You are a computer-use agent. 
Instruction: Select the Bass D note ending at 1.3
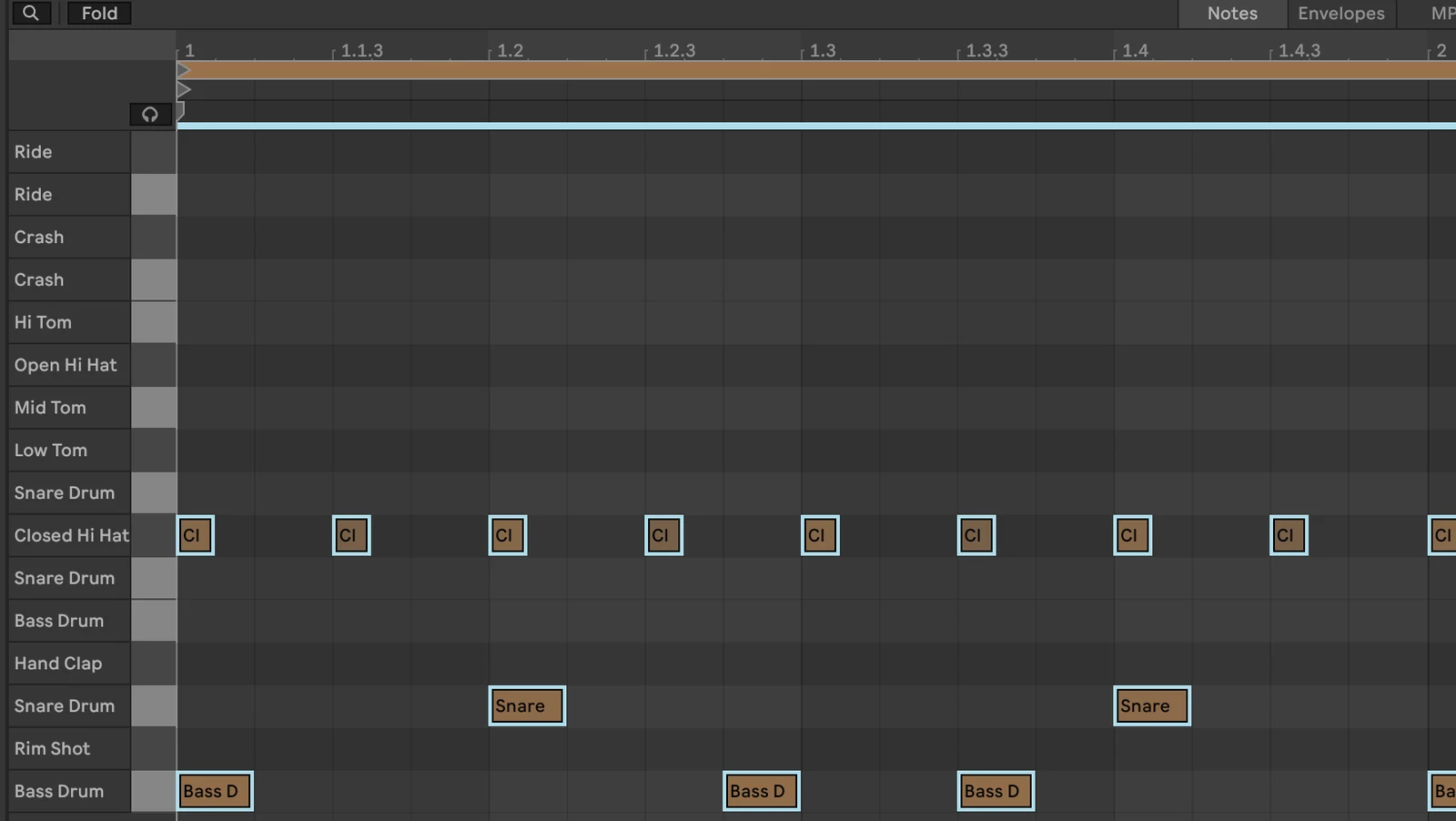(x=762, y=791)
